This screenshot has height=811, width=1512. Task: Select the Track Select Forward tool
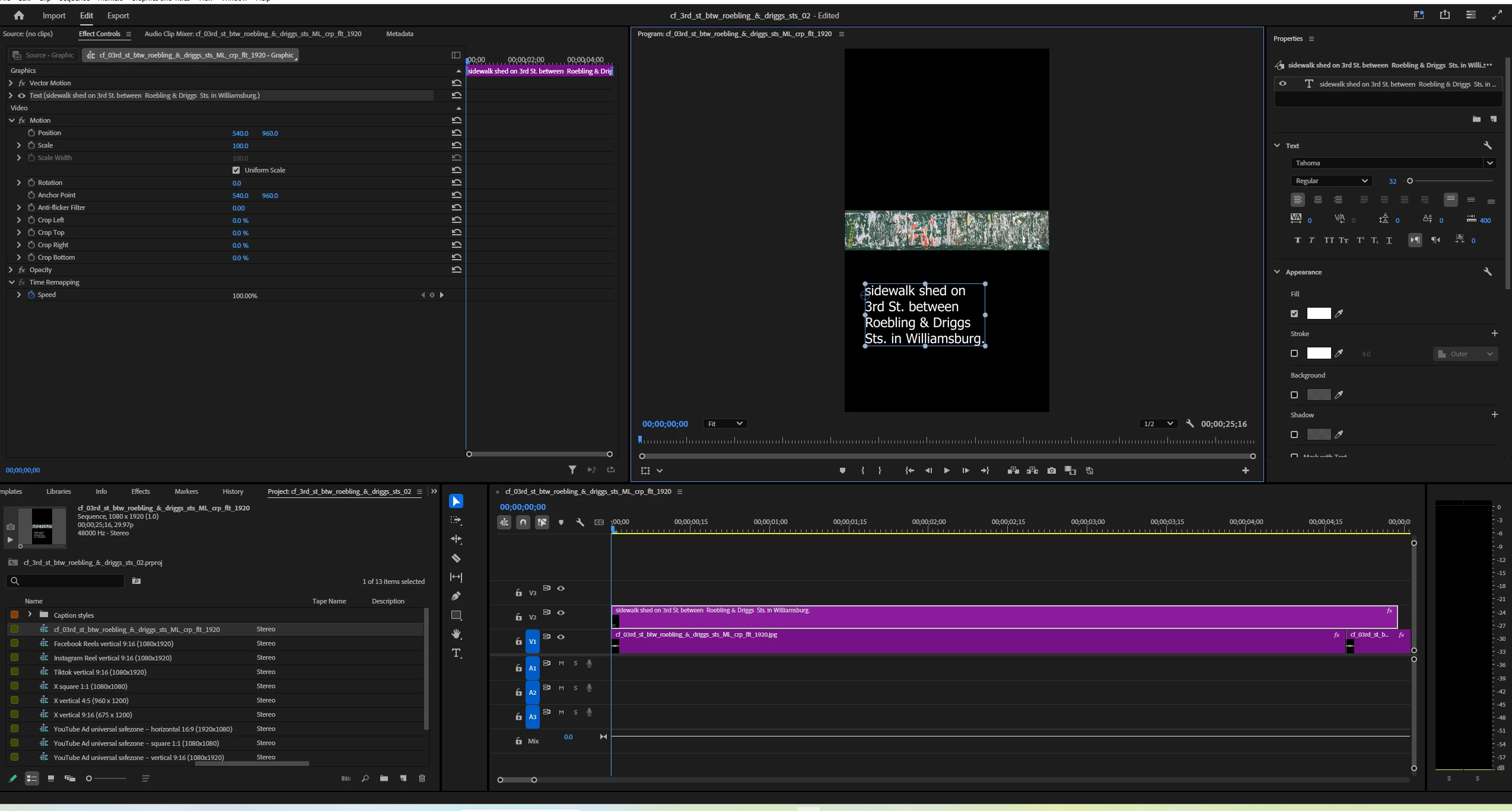[456, 521]
